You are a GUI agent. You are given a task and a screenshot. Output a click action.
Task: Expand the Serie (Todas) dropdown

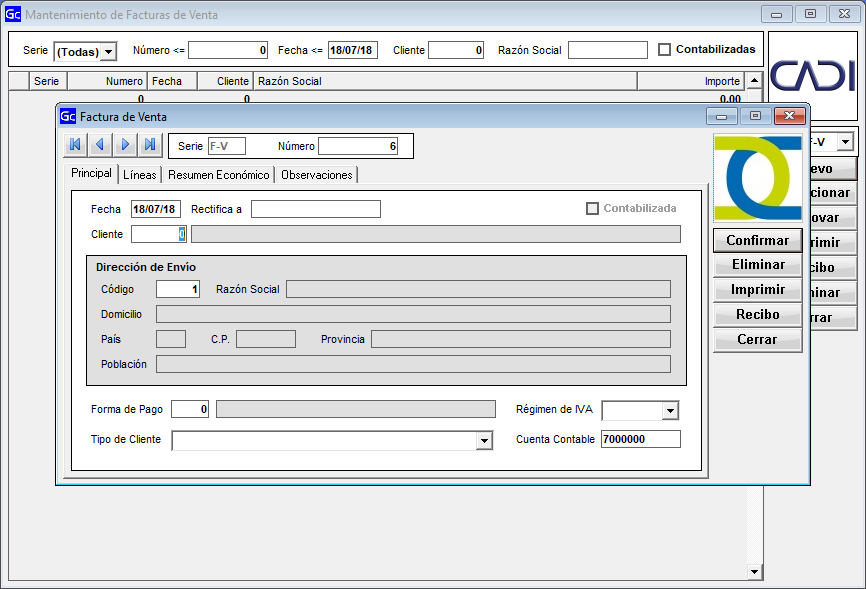pyautogui.click(x=108, y=51)
